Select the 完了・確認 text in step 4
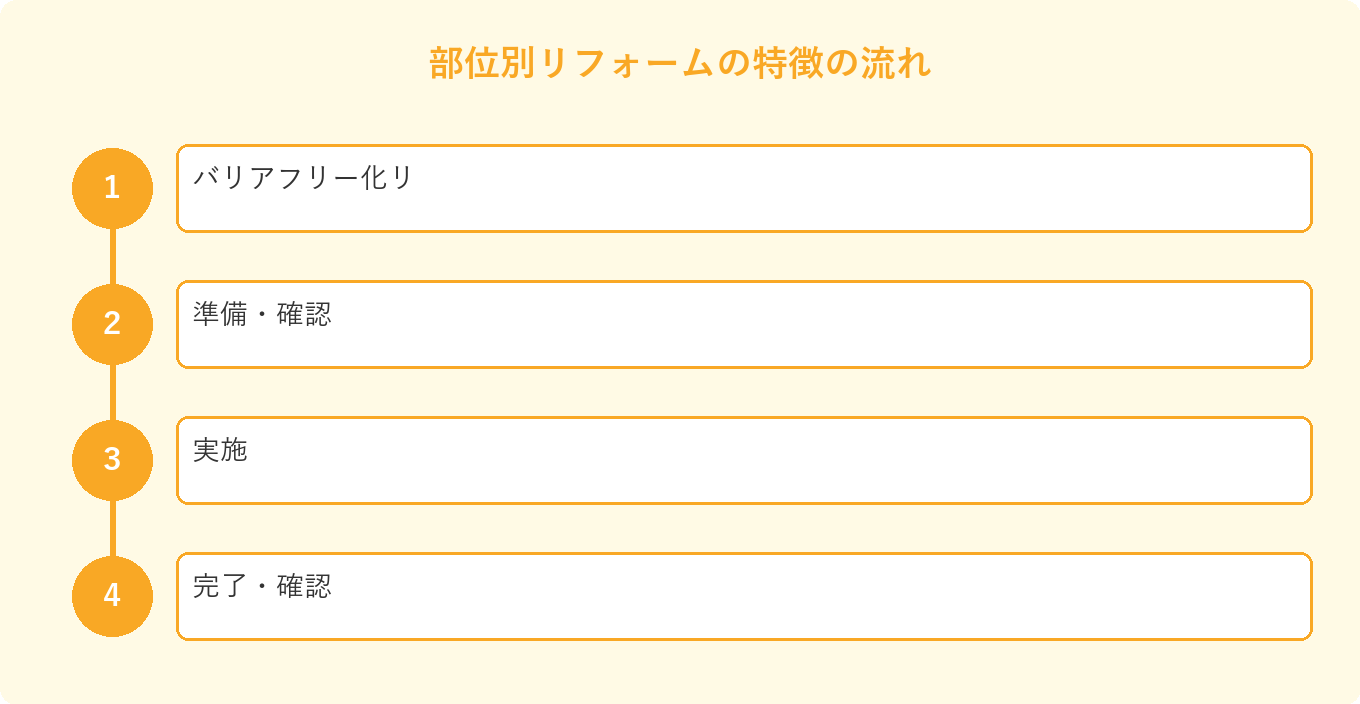This screenshot has width=1360, height=704. (x=262, y=586)
